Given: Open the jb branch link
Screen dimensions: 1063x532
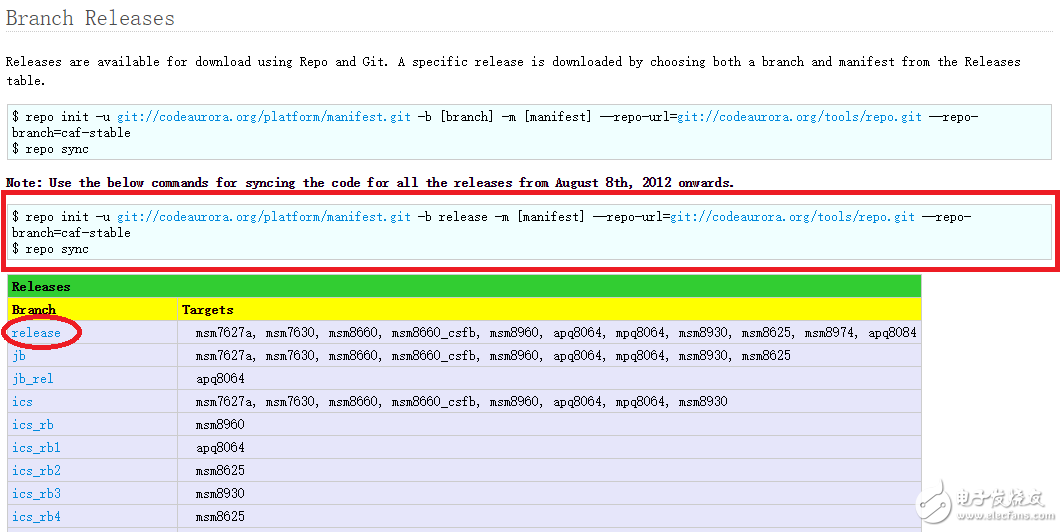Looking at the screenshot, I should 19,356.
